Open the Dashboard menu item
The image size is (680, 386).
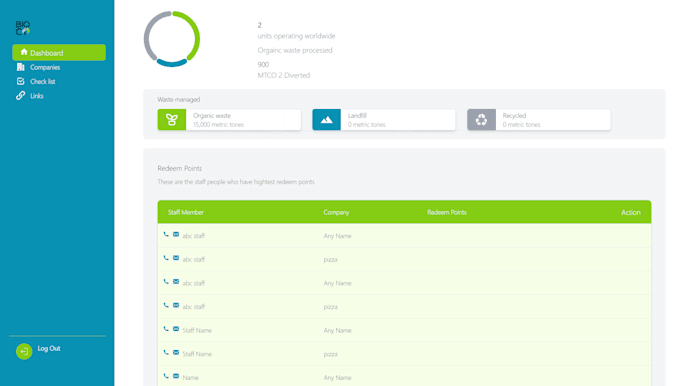pos(59,52)
